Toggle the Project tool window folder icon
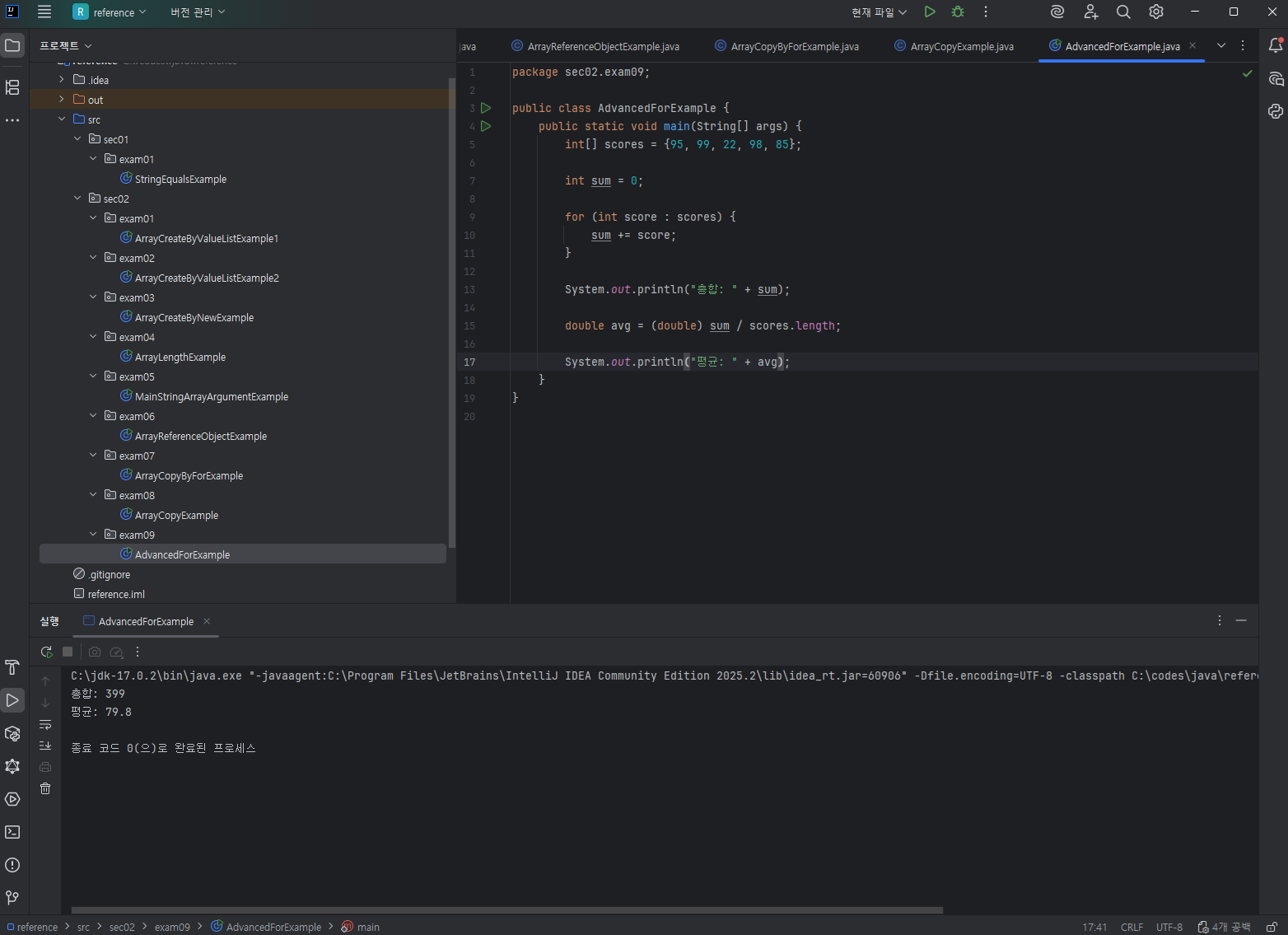Screen dimensions: 1288x935 12,45
